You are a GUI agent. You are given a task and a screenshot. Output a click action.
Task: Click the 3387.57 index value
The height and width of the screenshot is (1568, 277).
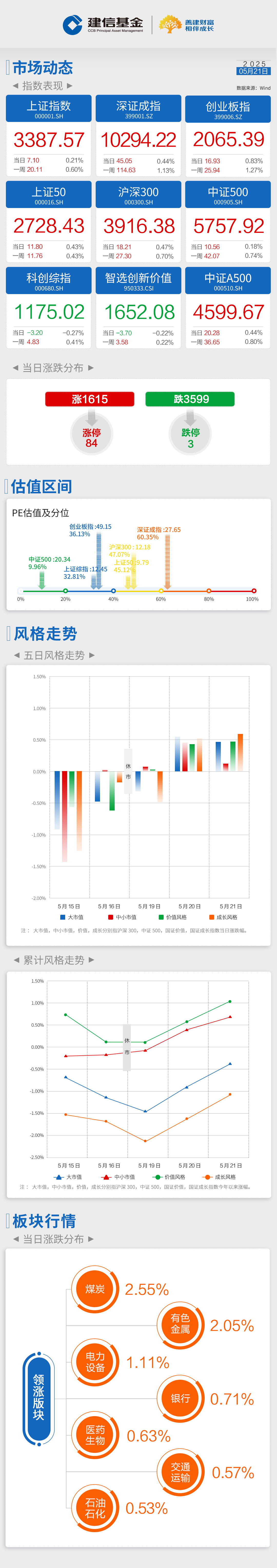[x=49, y=140]
